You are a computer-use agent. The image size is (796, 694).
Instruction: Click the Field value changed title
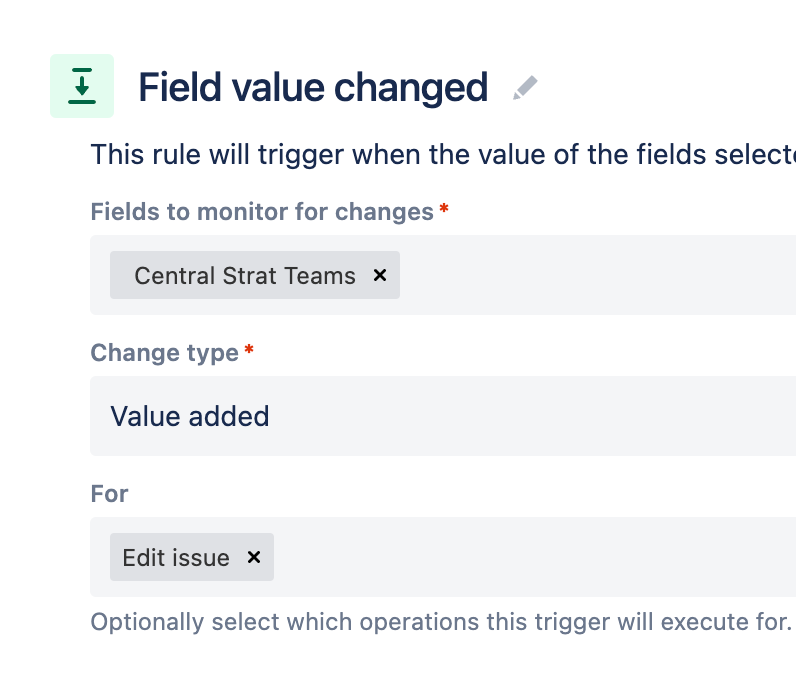[x=313, y=87]
